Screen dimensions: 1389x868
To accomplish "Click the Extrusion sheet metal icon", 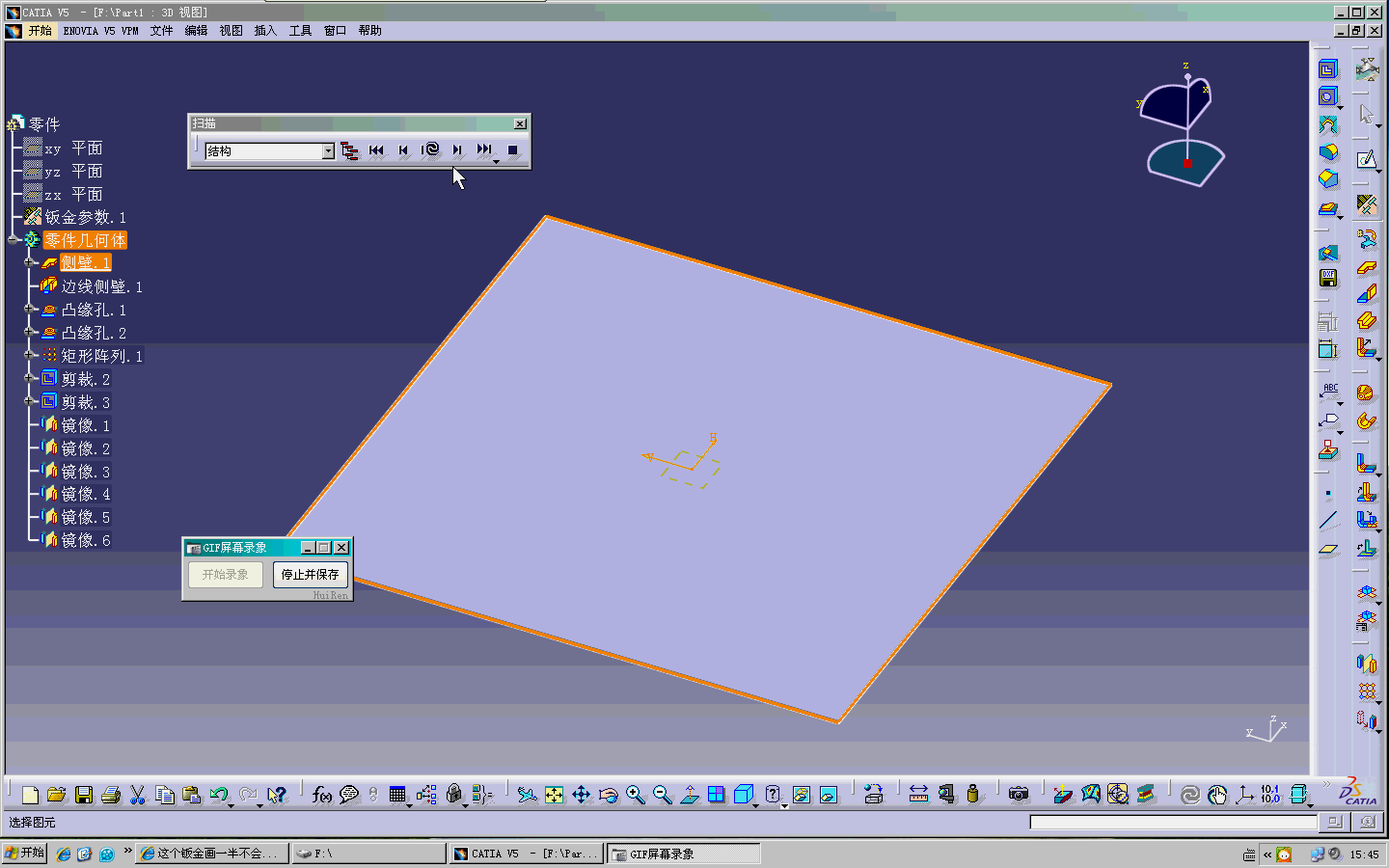I will tap(1367, 320).
